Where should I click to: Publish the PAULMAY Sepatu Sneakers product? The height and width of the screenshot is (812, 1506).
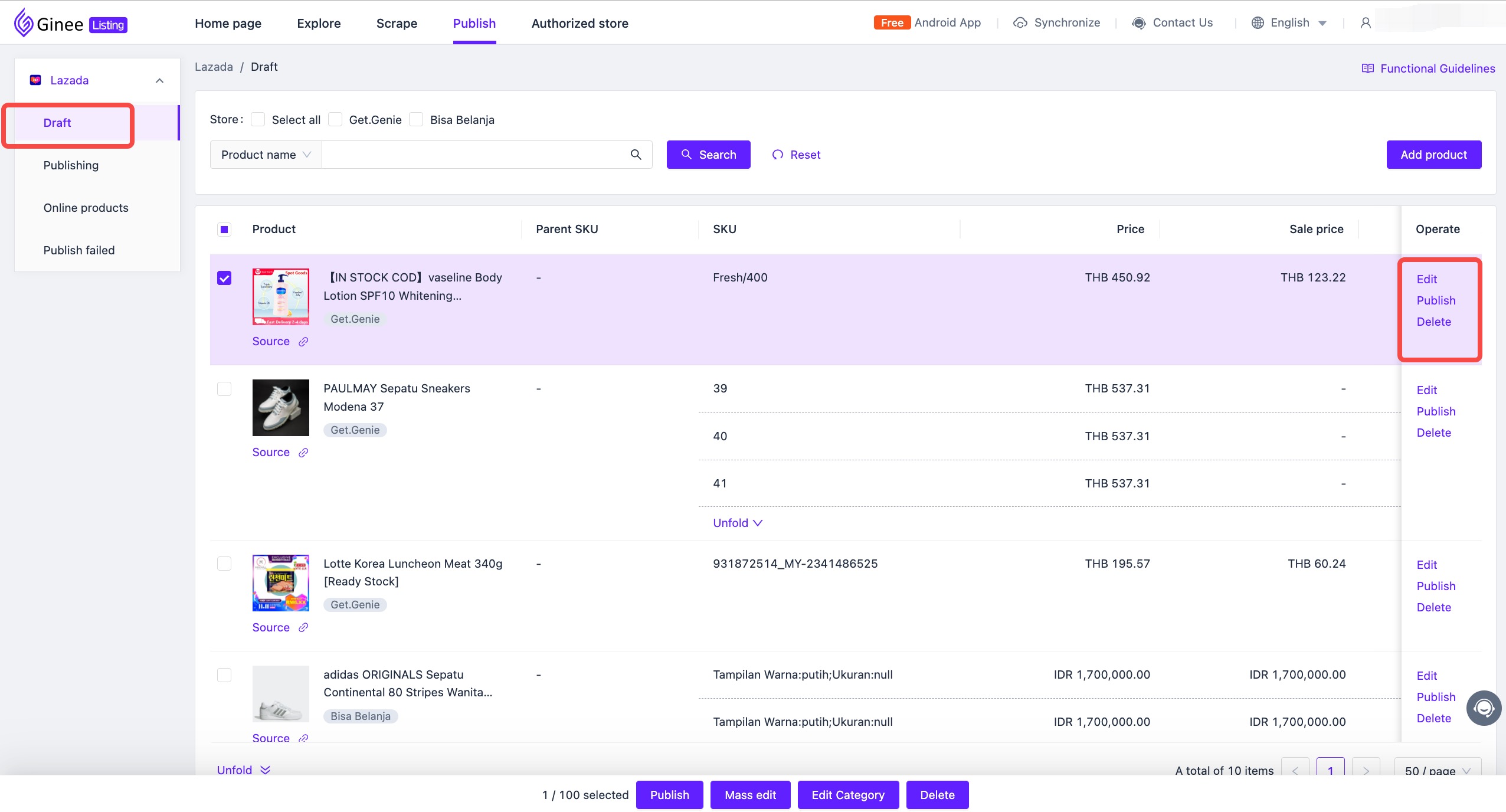pyautogui.click(x=1436, y=411)
